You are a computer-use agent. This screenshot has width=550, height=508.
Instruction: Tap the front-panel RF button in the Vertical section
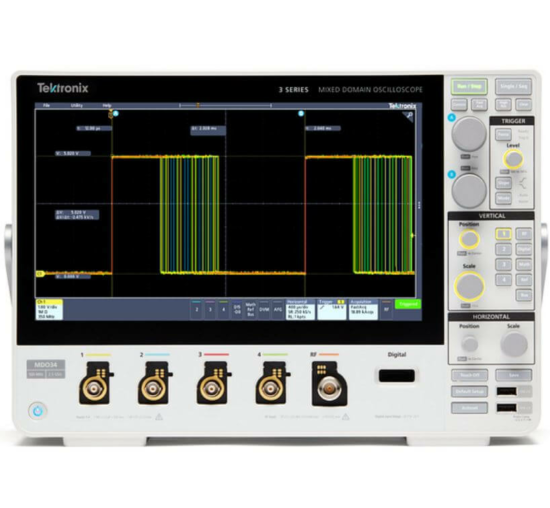point(524,234)
